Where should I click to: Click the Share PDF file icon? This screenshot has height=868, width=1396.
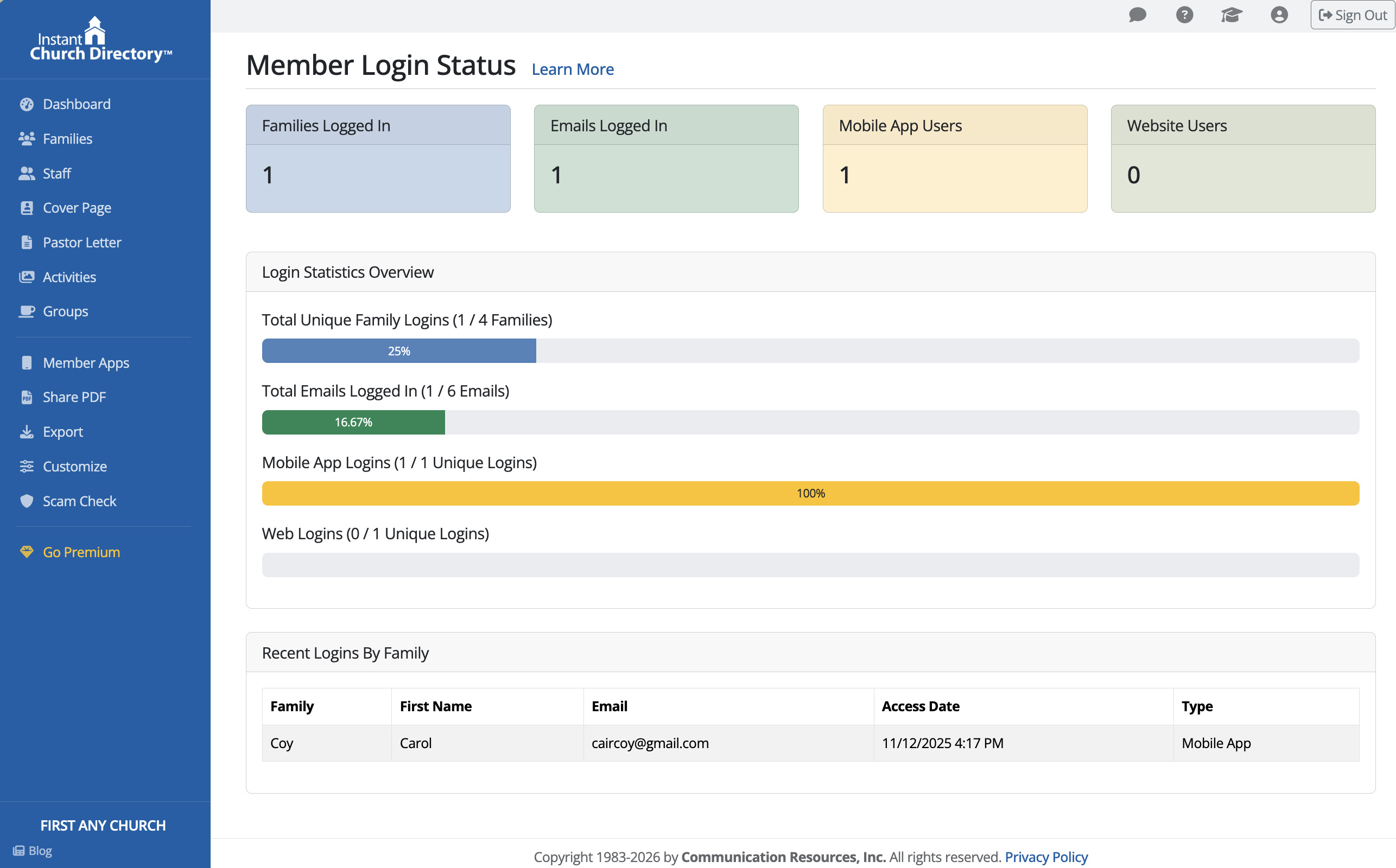(27, 397)
